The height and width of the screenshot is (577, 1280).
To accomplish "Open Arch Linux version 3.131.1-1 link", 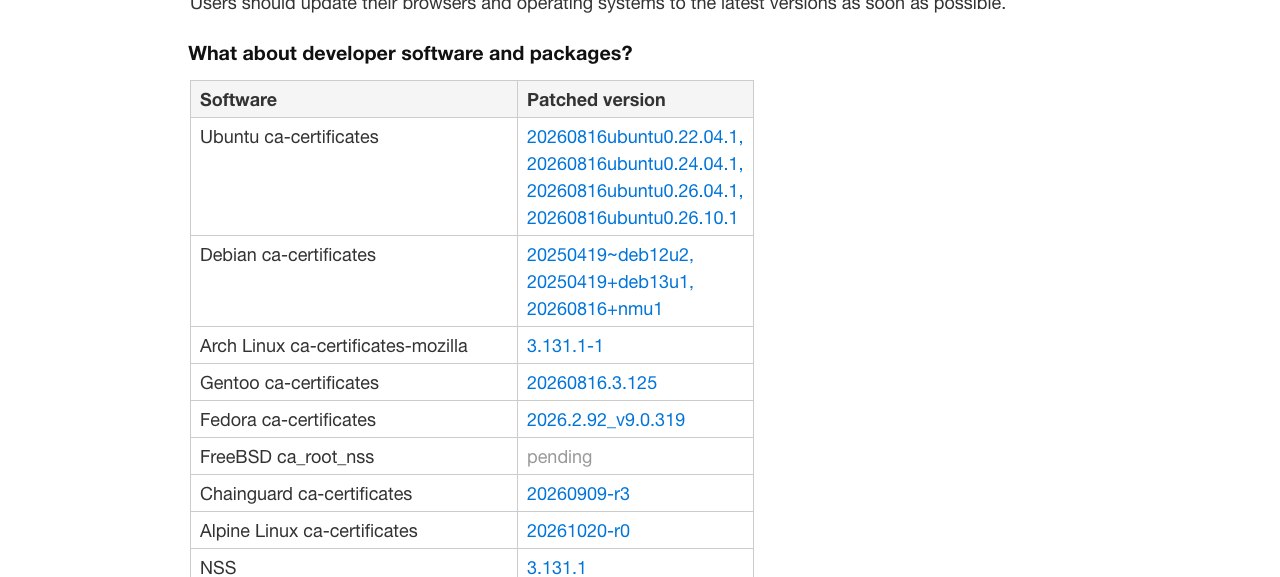I will (x=565, y=346).
